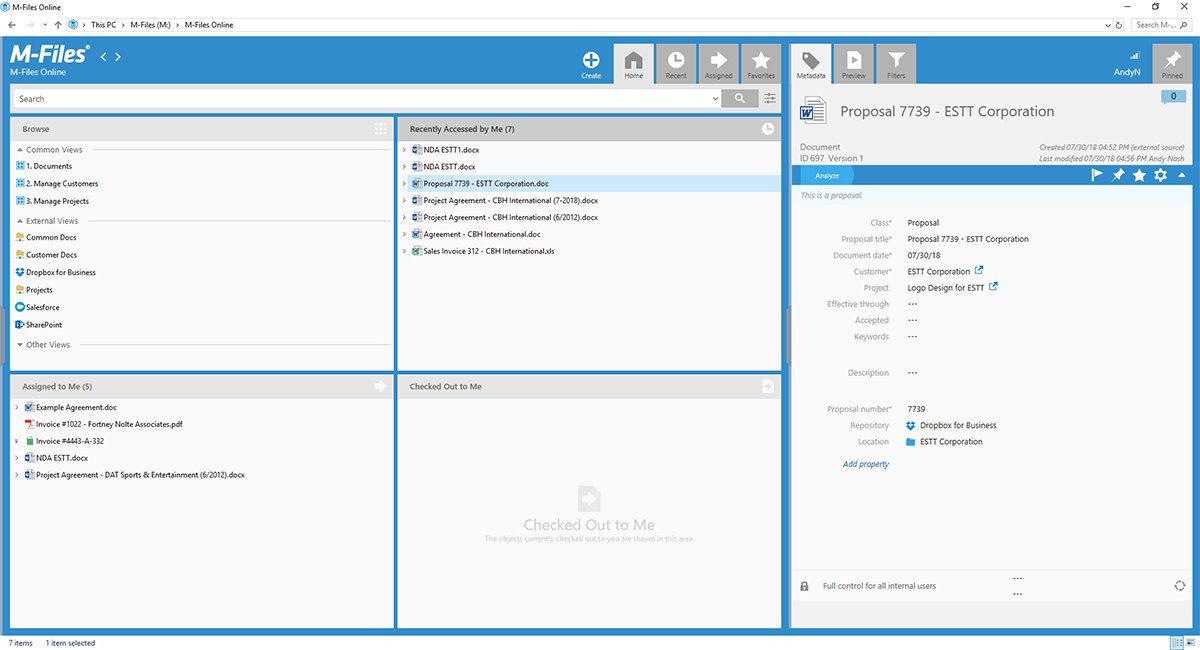
Task: Open search refinement options with sliders icon
Action: 770,98
